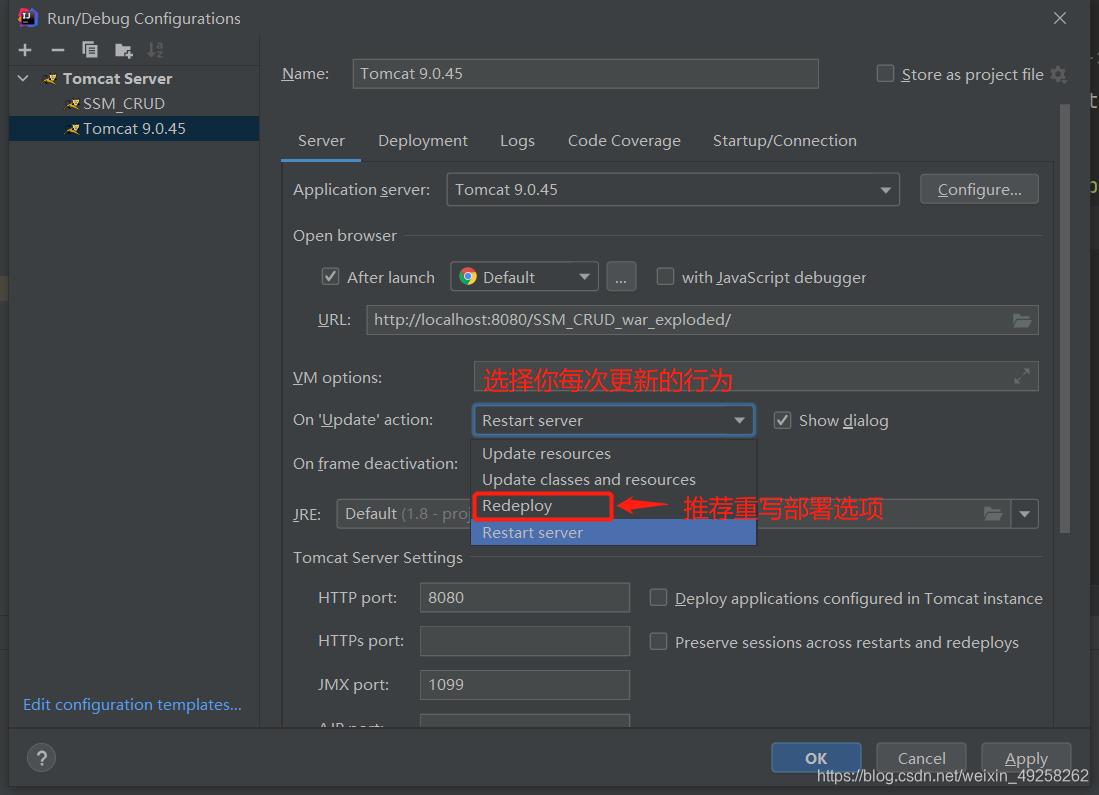Click the HTTP port field showing 8080
This screenshot has height=795, width=1099.
524,597
